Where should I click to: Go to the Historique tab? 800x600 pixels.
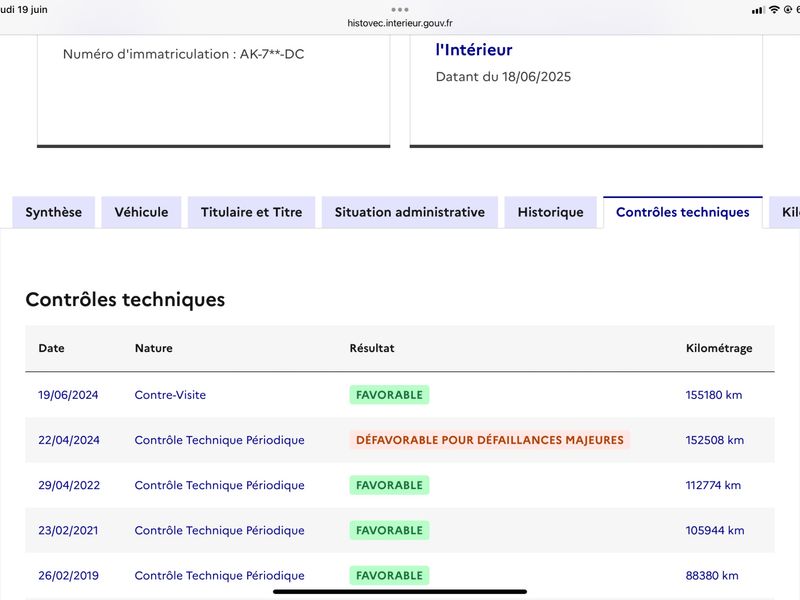tap(551, 212)
